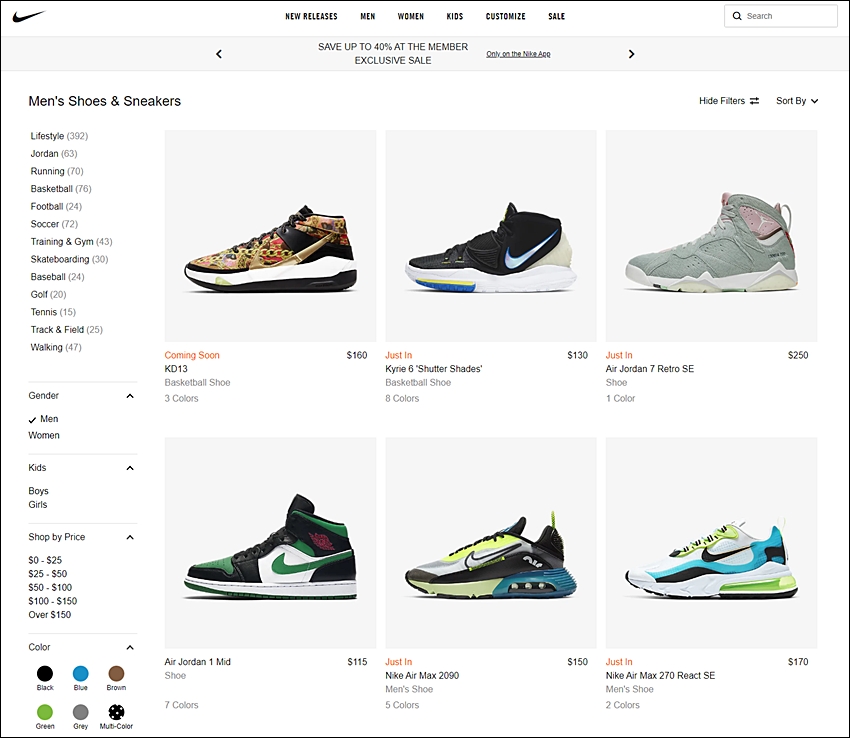Viewport: 850px width, 738px height.
Task: Open the Skateboarding category
Action: [69, 259]
